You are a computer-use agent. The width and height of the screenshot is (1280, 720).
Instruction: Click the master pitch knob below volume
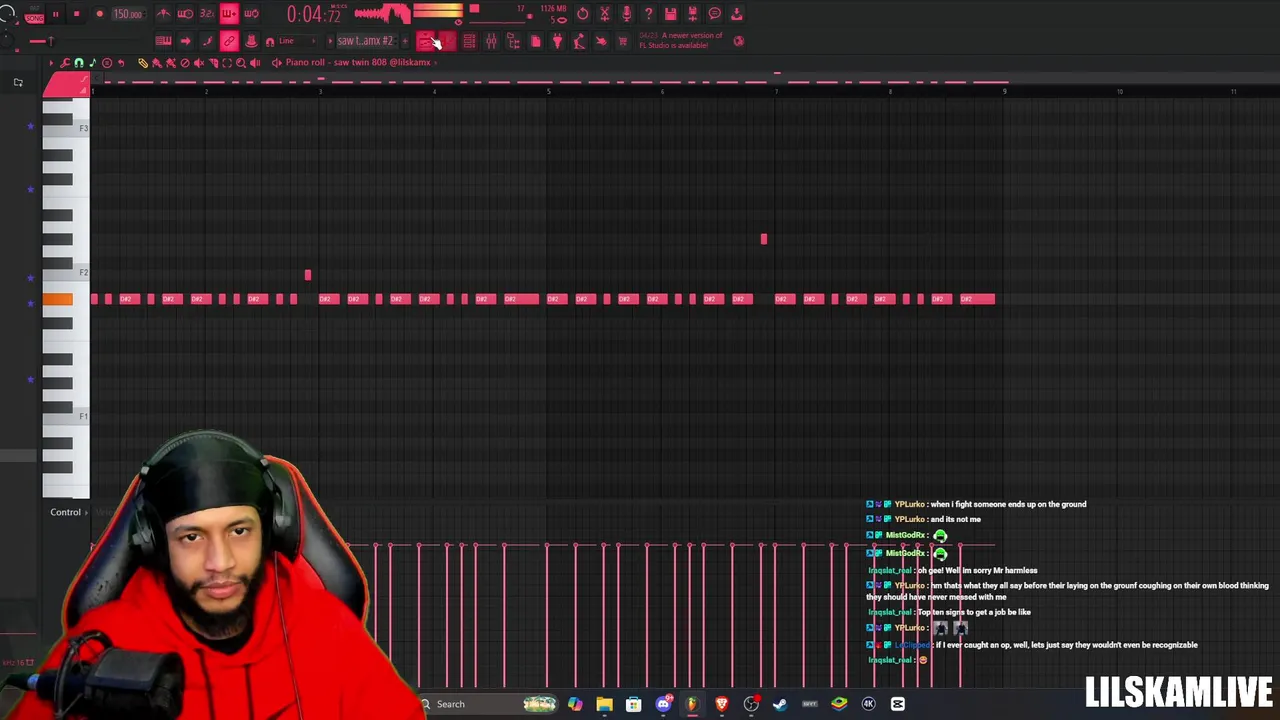point(6,40)
